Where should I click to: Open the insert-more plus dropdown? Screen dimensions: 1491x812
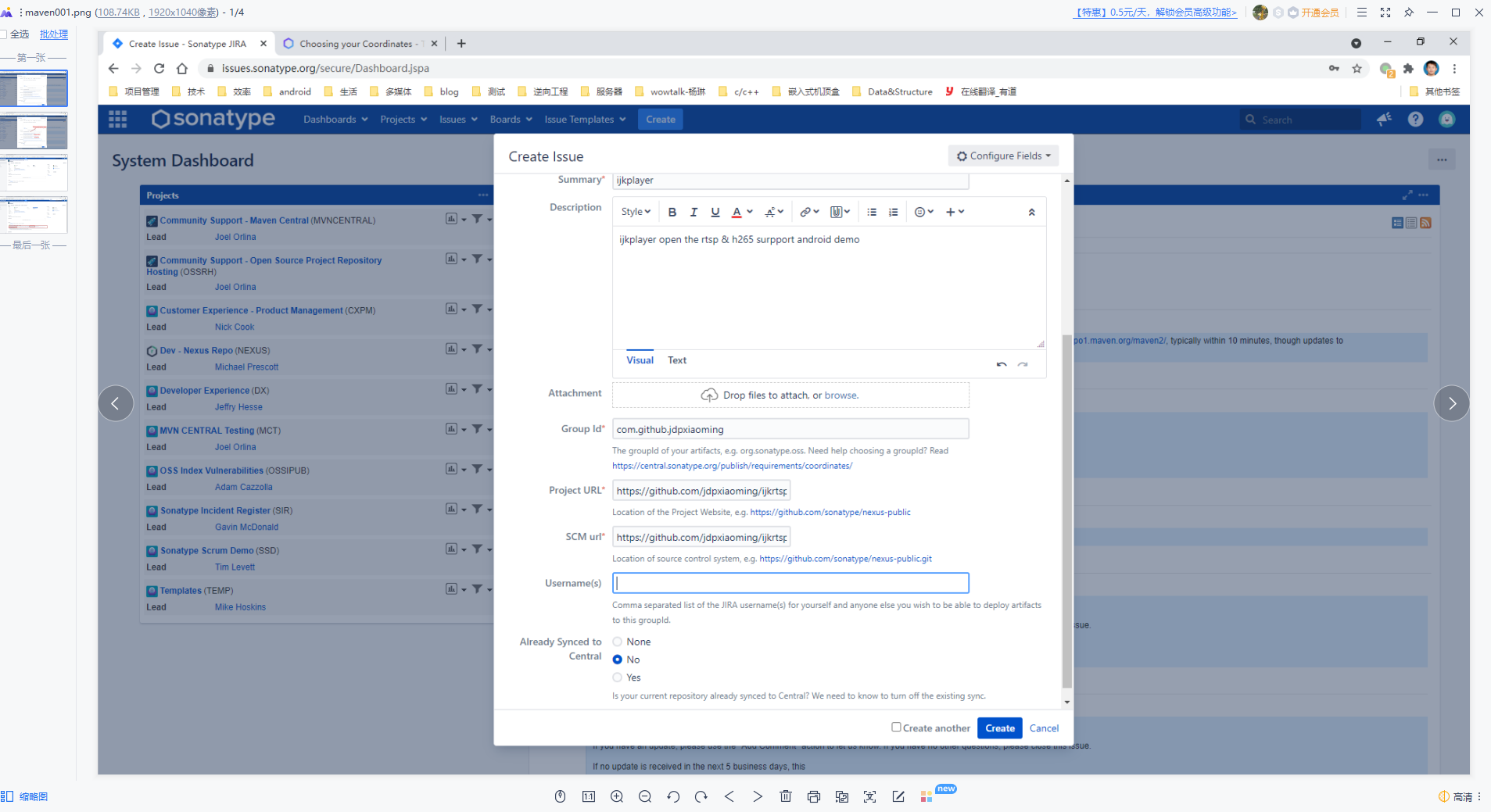pyautogui.click(x=955, y=212)
